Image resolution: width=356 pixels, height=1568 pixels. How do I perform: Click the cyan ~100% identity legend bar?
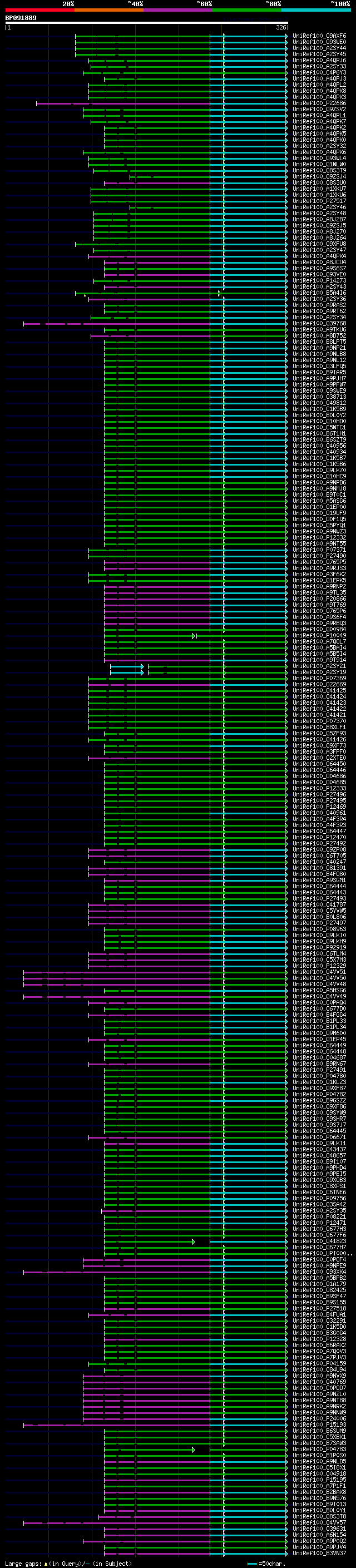[x=316, y=10]
